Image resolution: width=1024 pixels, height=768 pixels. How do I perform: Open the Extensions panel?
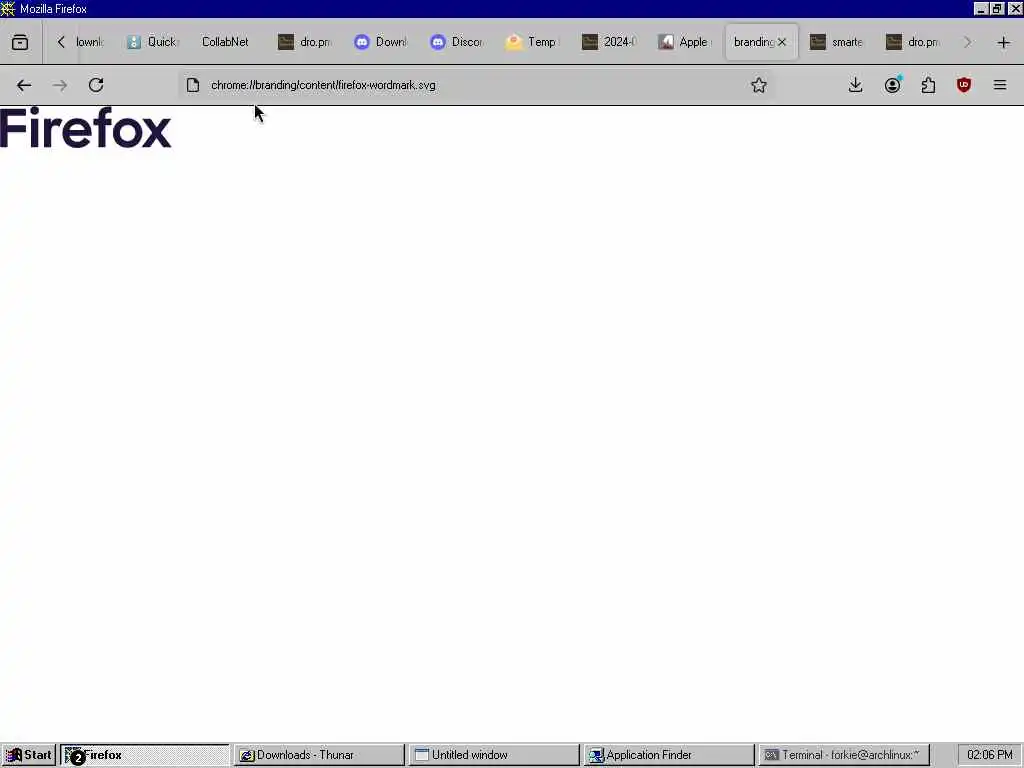(x=928, y=85)
